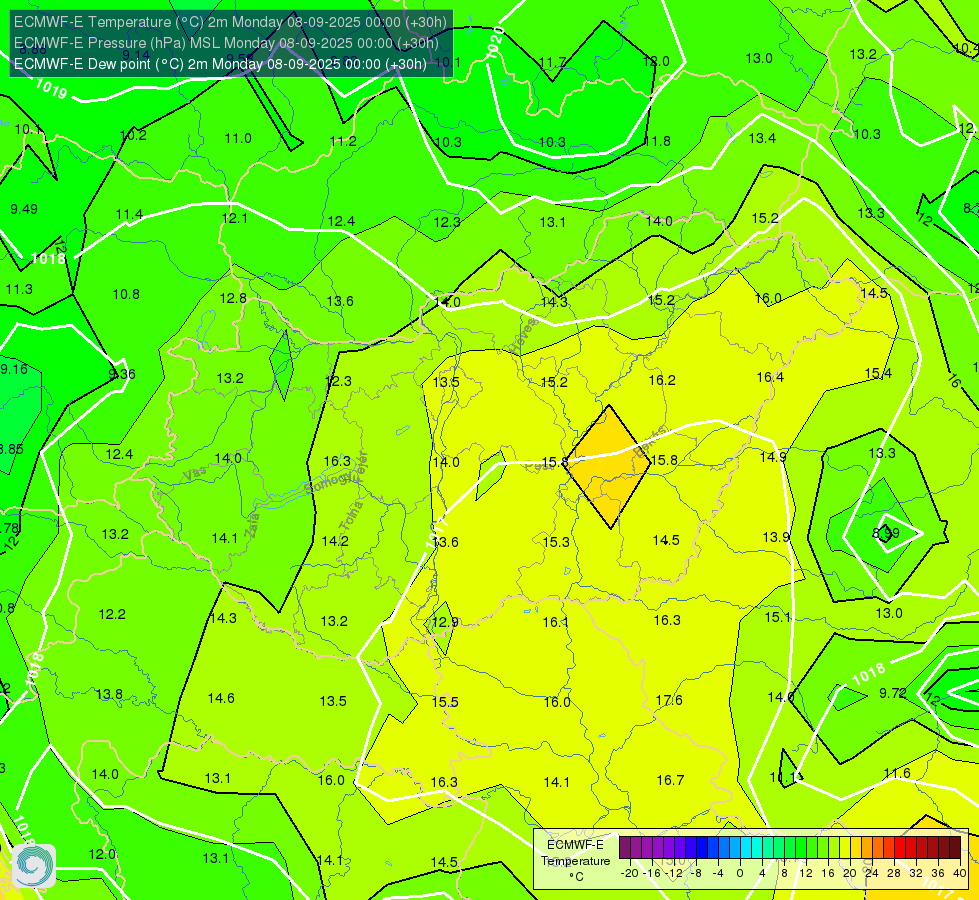This screenshot has width=979, height=900.
Task: Click the 13.9 temperature value
Action: (776, 537)
